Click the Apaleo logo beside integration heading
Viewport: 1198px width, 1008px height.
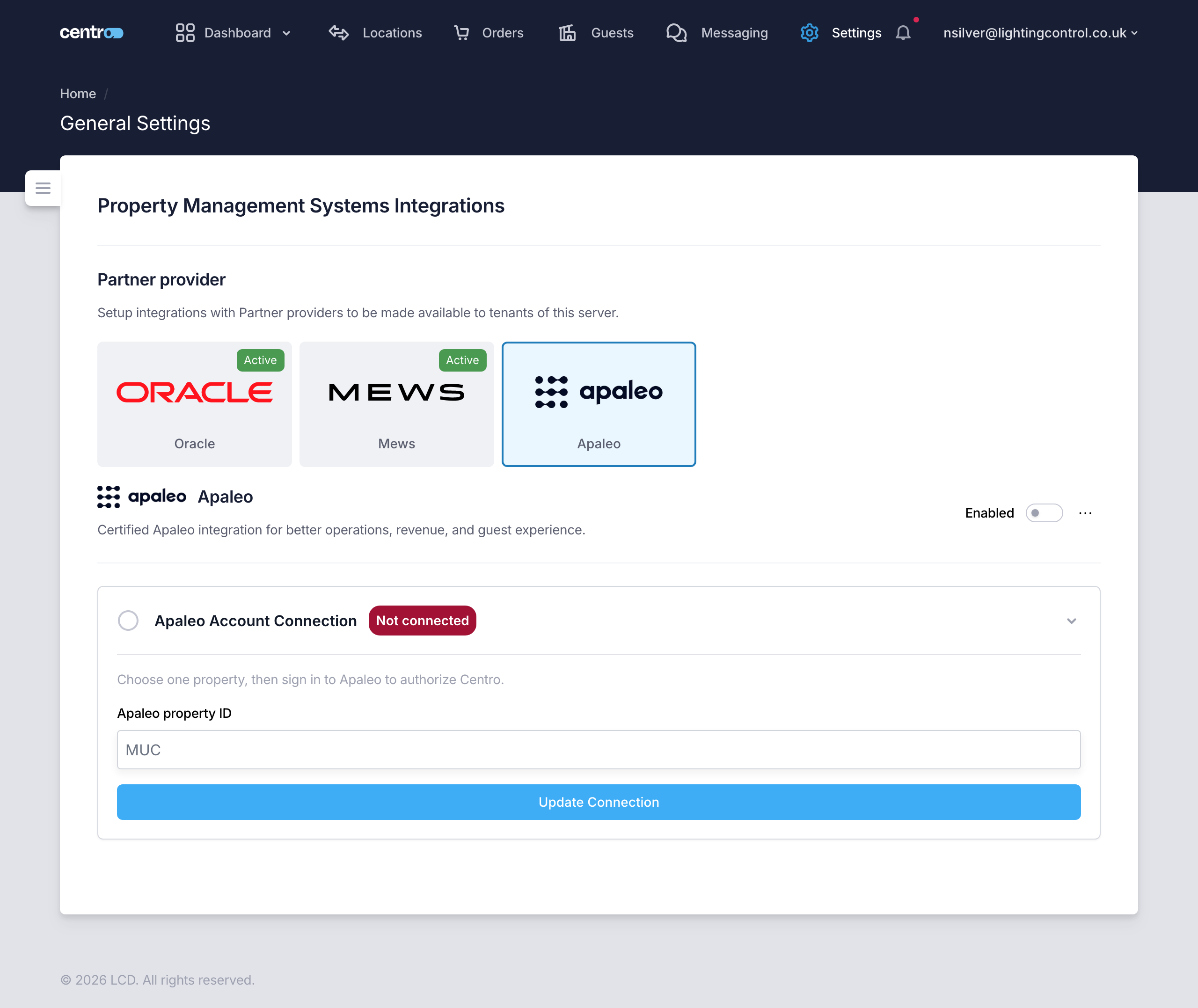tap(142, 497)
